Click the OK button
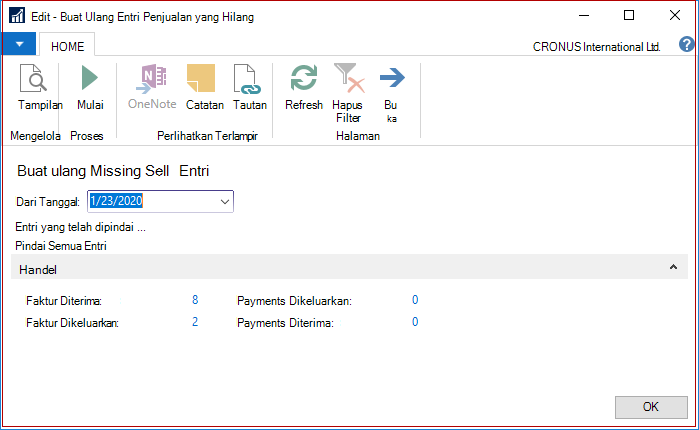 (651, 407)
